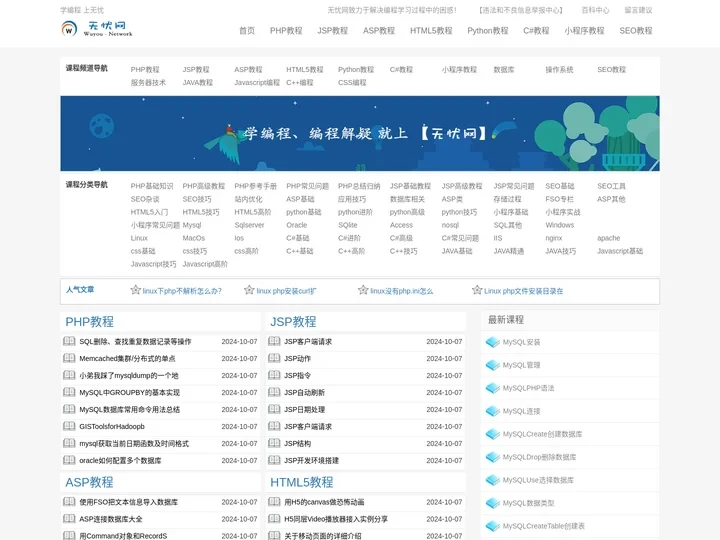Image resolution: width=720 pixels, height=540 pixels.
Task: Open PHP教程 in the top navigation bar
Action: tap(286, 30)
